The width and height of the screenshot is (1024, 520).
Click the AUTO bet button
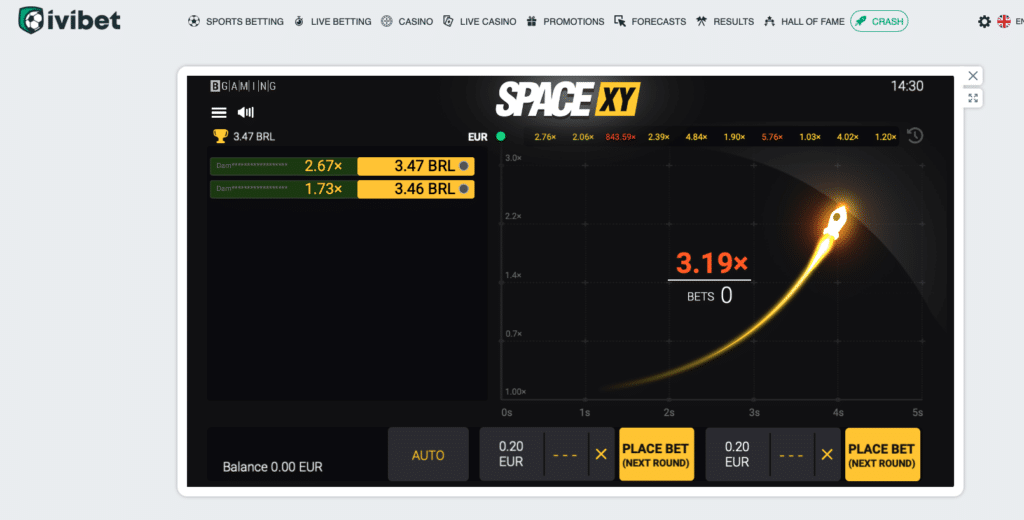(x=428, y=455)
